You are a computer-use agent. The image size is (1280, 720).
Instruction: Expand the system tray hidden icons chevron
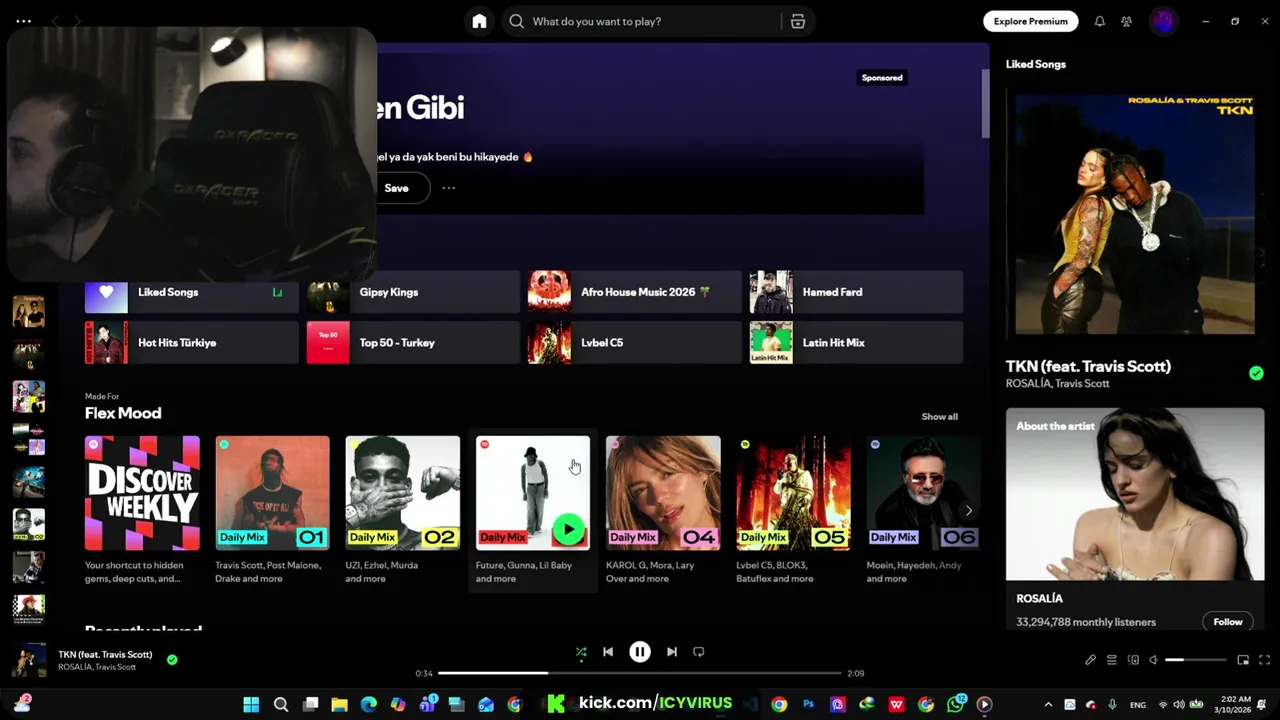coord(1048,704)
